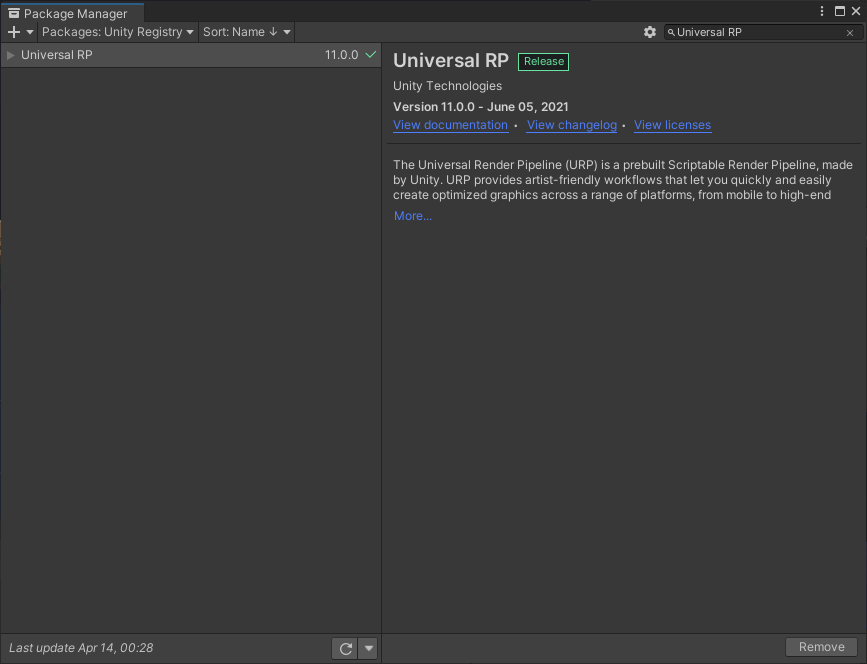Click the Unity Technologies author text
This screenshot has height=664, width=867.
click(x=447, y=86)
